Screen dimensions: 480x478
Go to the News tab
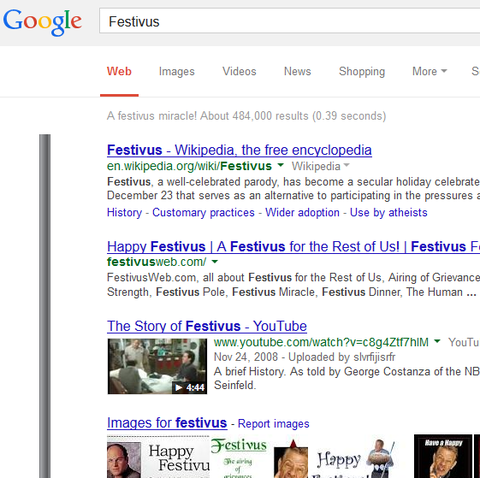tap(297, 71)
